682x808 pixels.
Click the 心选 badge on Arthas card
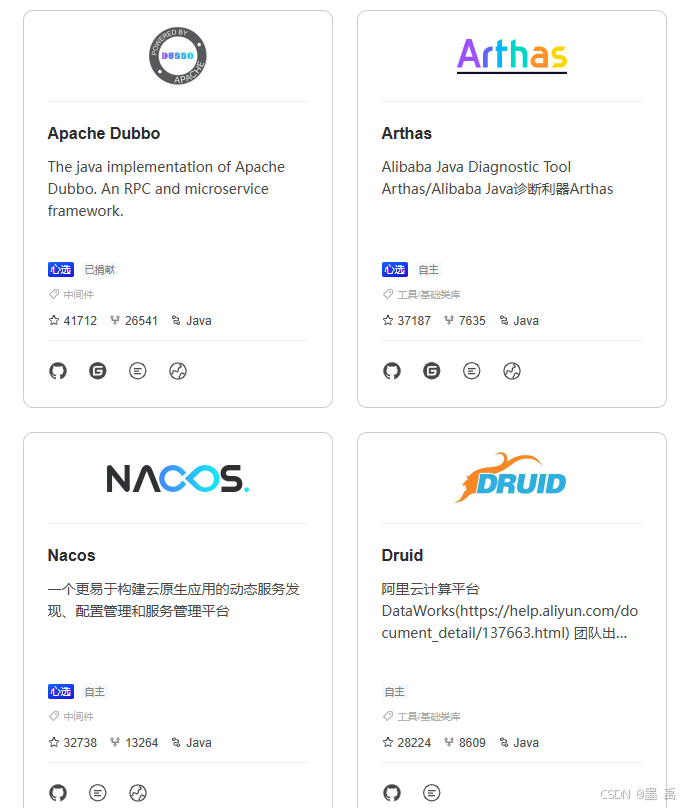[x=395, y=270]
